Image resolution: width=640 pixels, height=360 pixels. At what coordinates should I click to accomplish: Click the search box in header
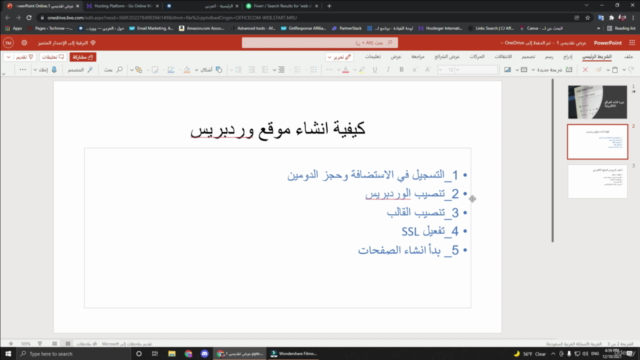click(320, 42)
